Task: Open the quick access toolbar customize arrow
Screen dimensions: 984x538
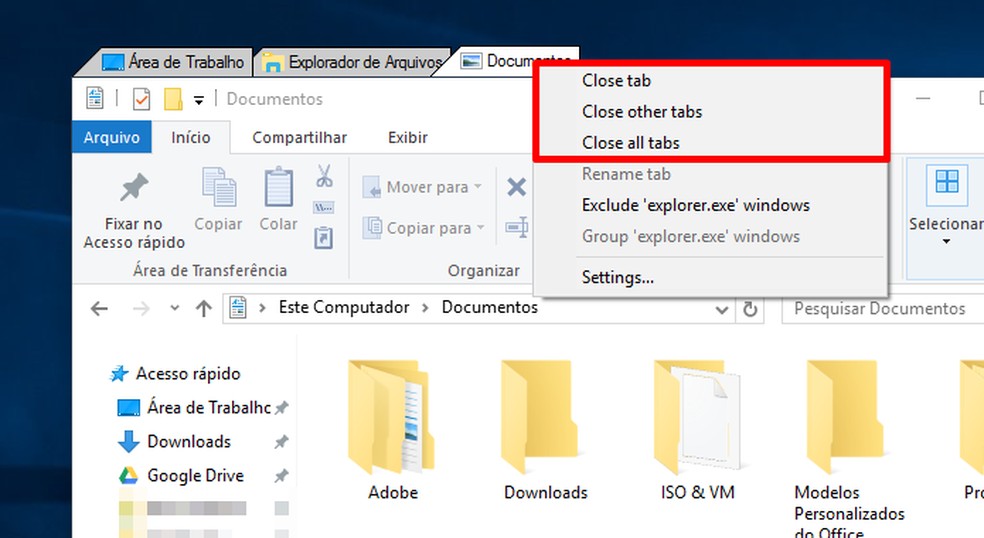Action: click(x=199, y=100)
